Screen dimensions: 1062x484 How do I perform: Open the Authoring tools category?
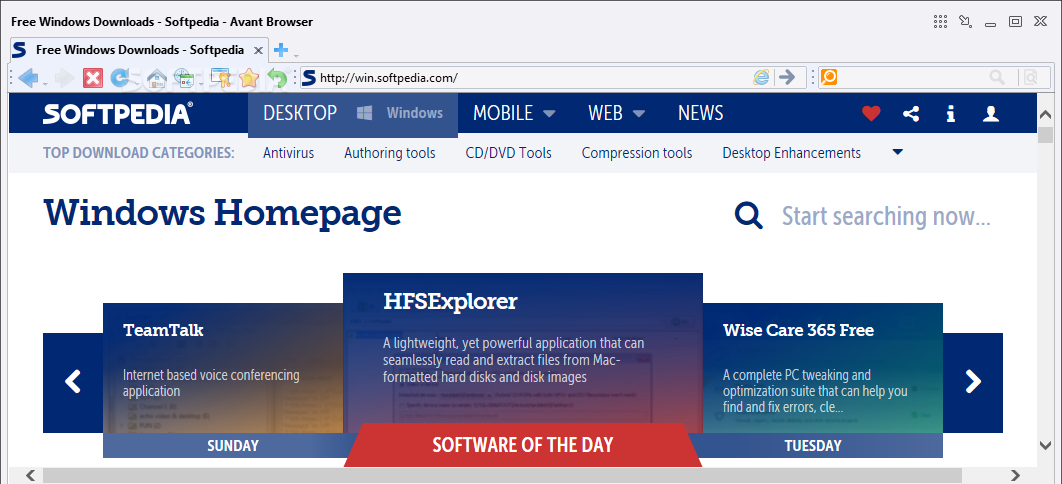(389, 153)
